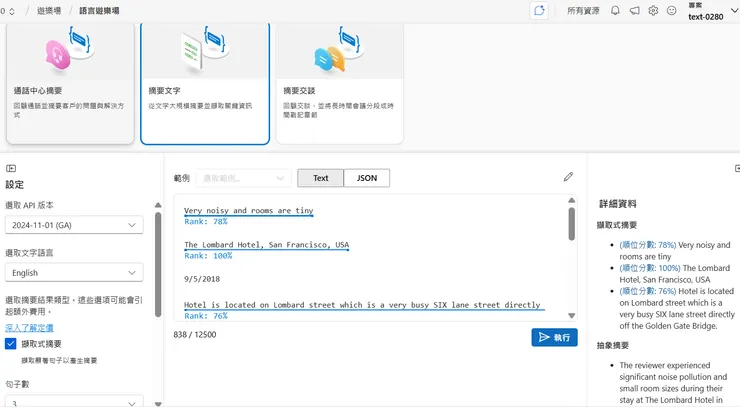Open the API version 2024-11-01 (GA) dropdown
Screen dimensions: 740x409
coord(74,225)
